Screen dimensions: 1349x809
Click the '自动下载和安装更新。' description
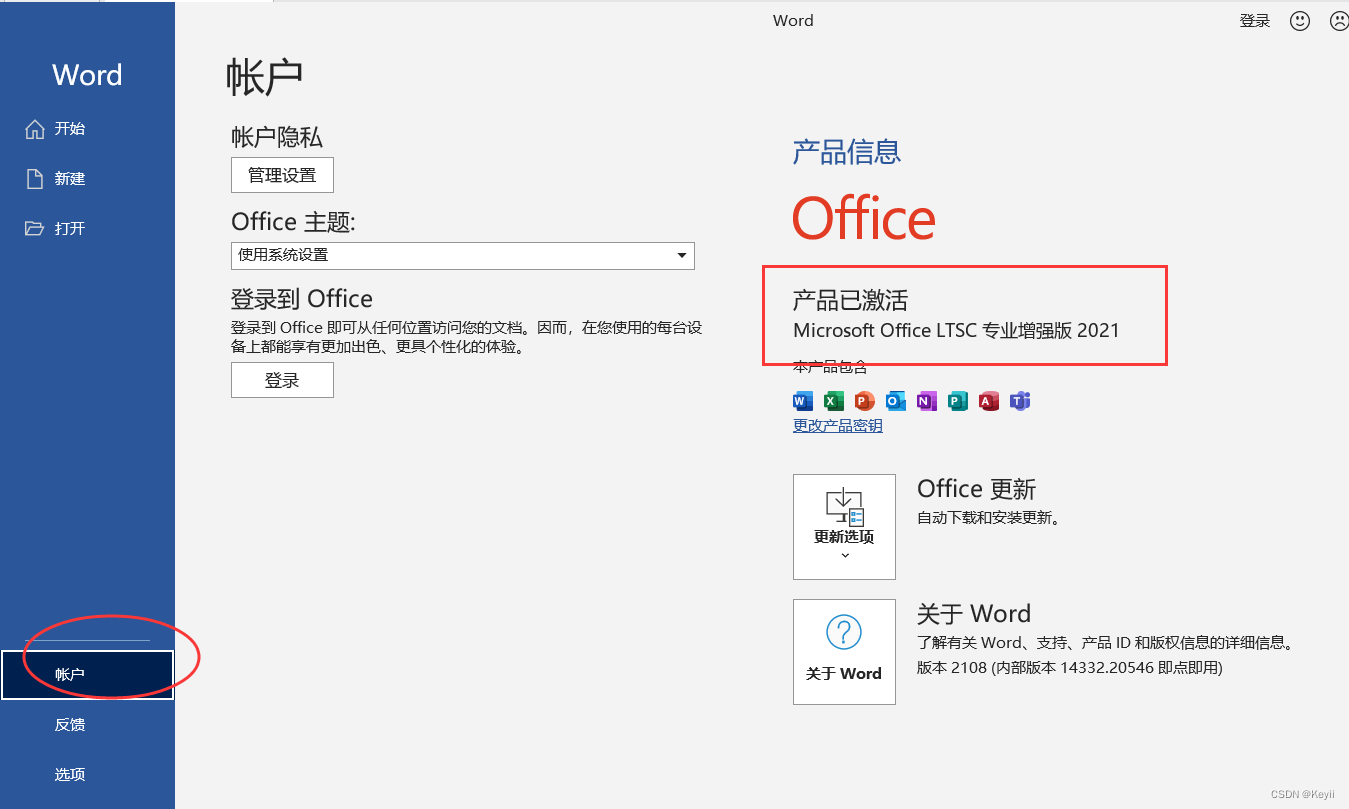[x=988, y=518]
